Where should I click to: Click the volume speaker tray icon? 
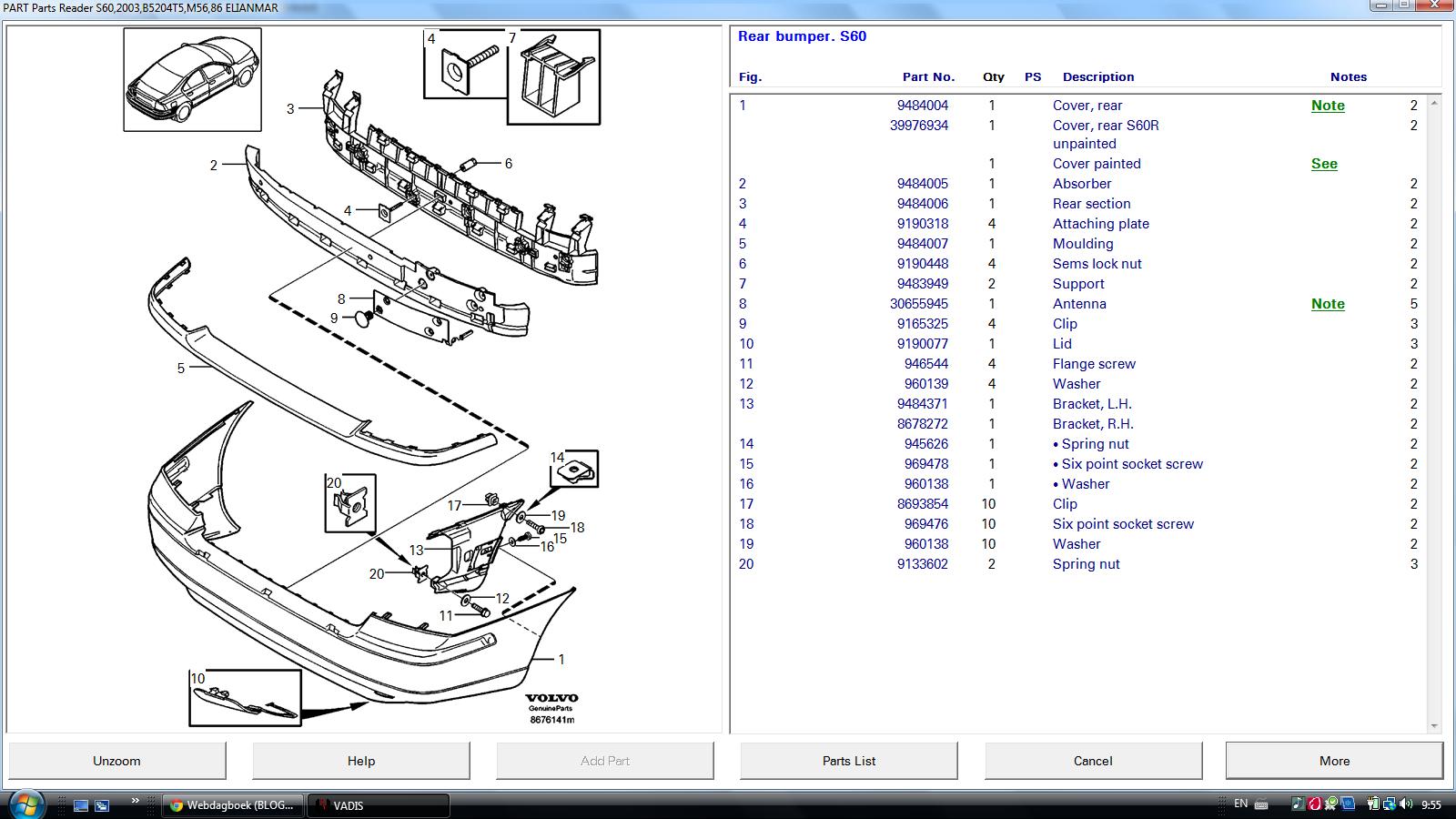click(x=1406, y=804)
